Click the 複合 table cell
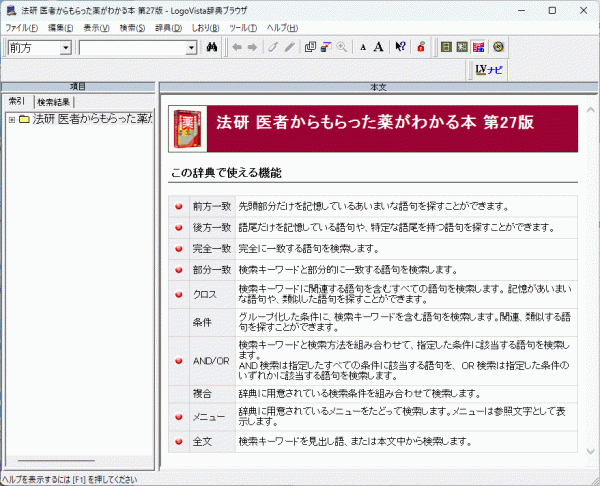This screenshot has height=486, width=600. 212,394
